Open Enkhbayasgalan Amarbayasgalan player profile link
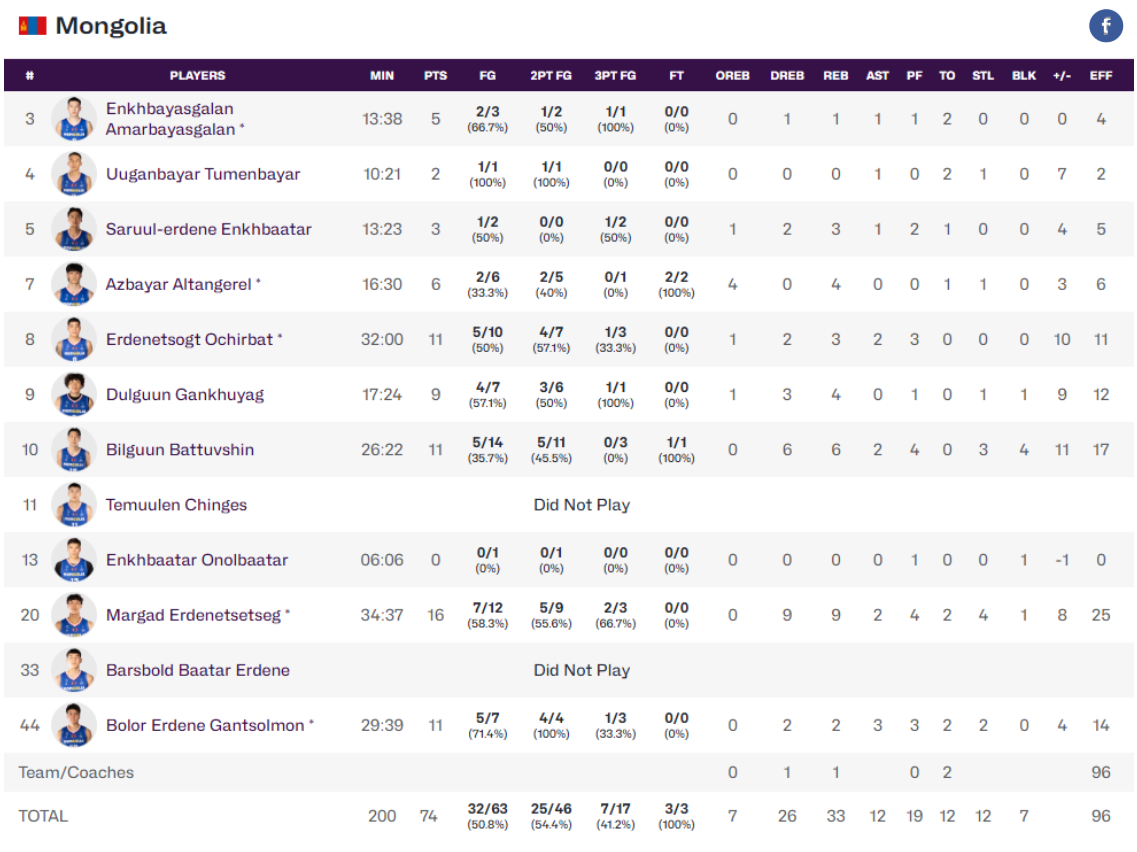Screen dimensions: 1137x852 (170, 119)
